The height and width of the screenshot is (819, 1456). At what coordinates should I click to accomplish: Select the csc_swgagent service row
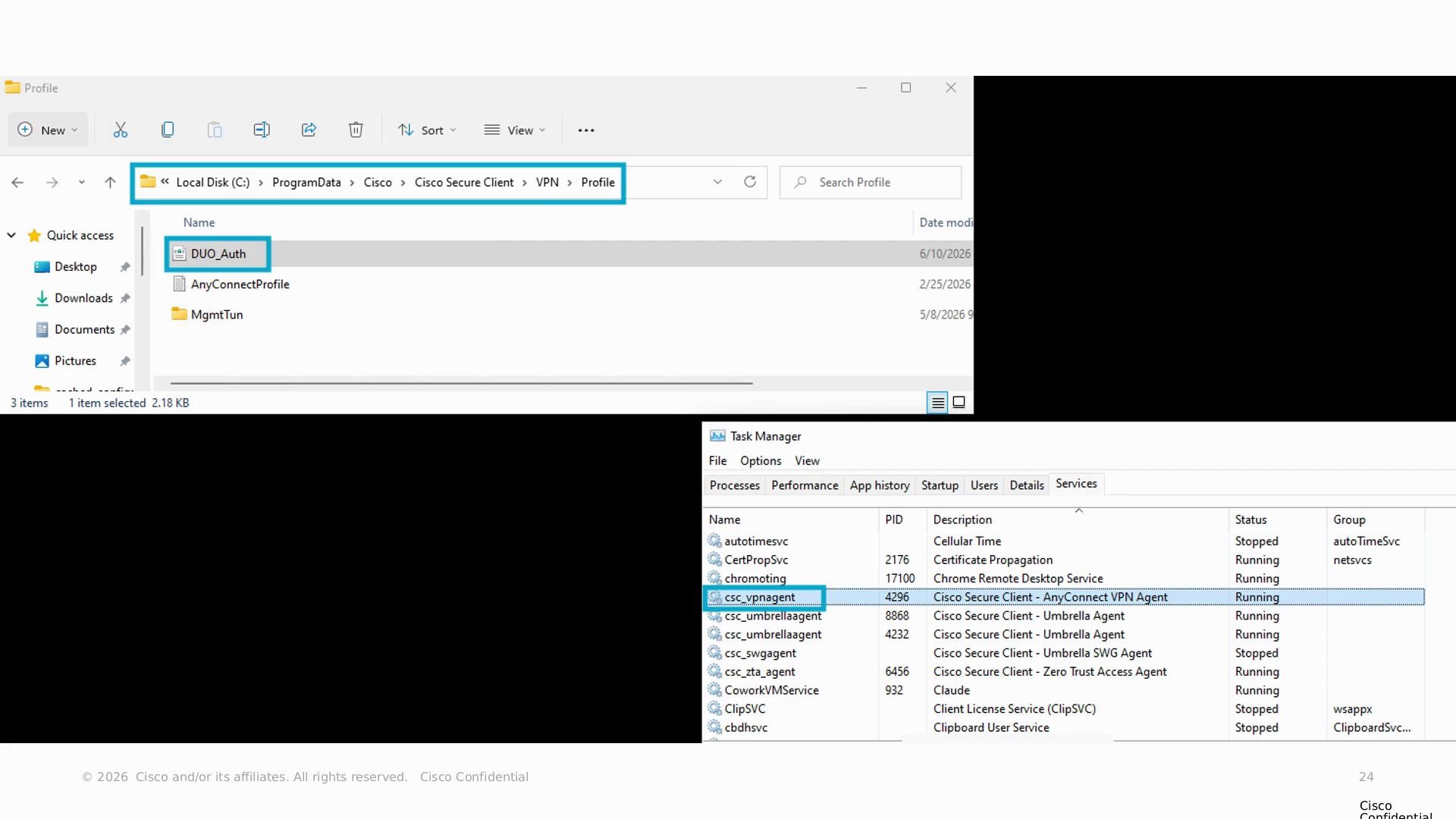(x=1065, y=653)
